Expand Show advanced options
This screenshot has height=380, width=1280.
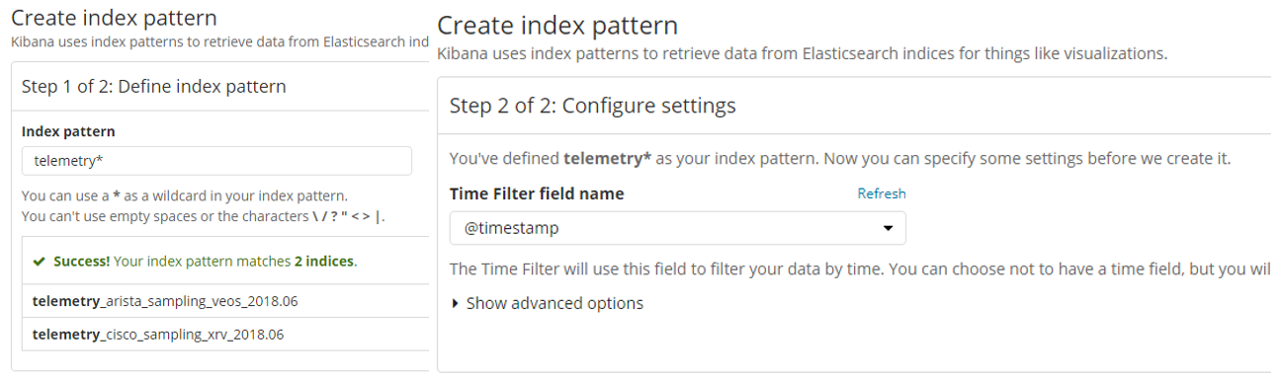click(x=548, y=303)
